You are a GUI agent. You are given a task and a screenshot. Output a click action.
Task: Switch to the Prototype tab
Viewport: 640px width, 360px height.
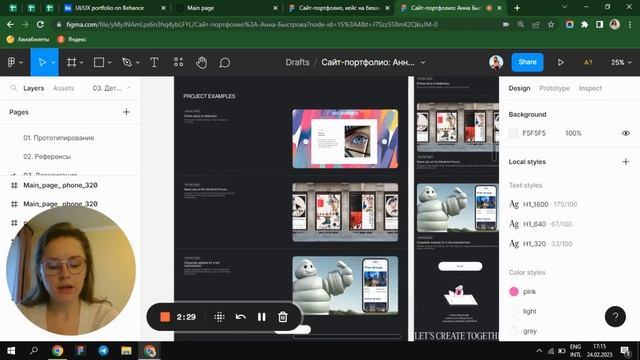554,88
